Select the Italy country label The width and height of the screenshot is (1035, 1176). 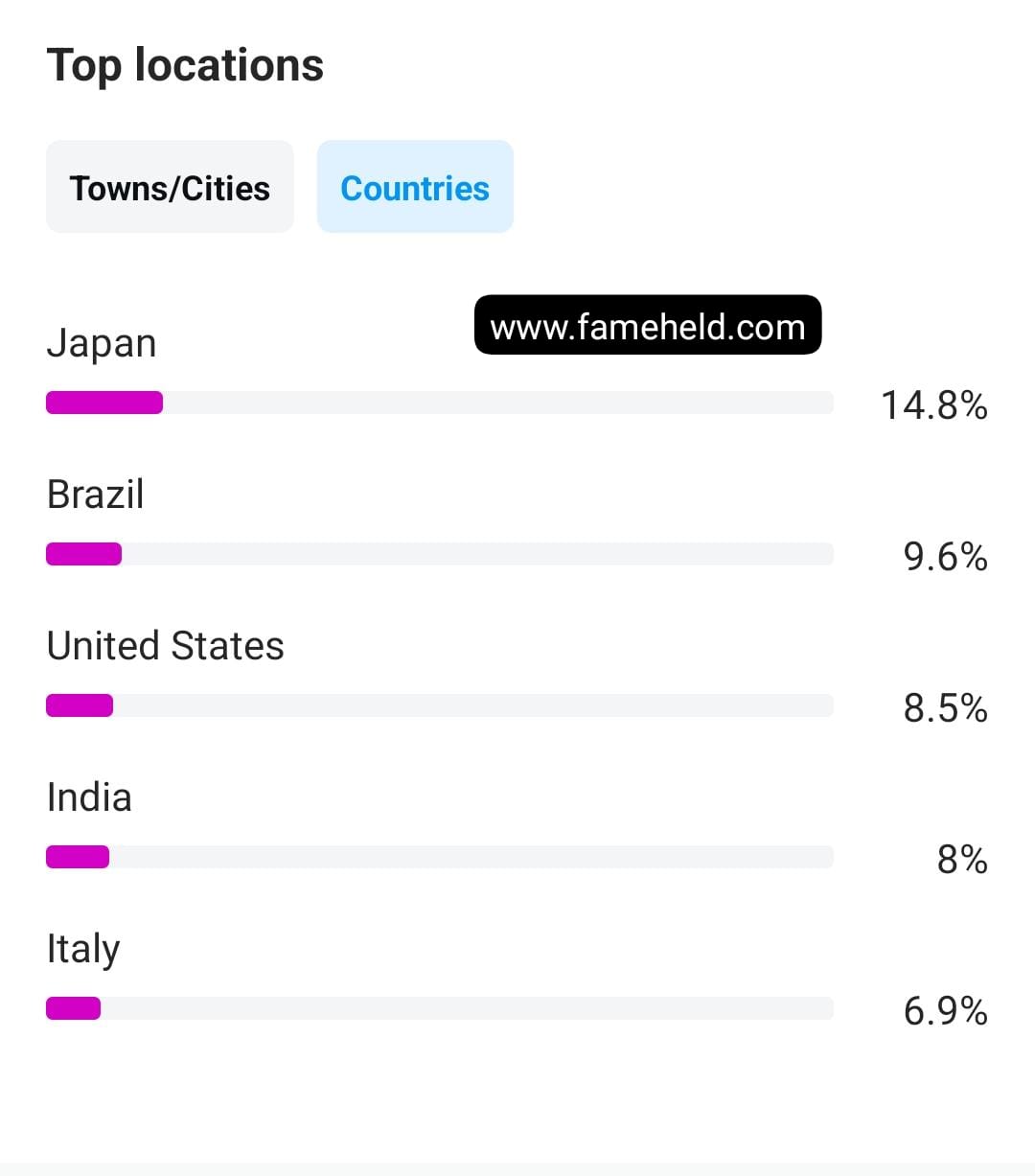click(x=83, y=949)
